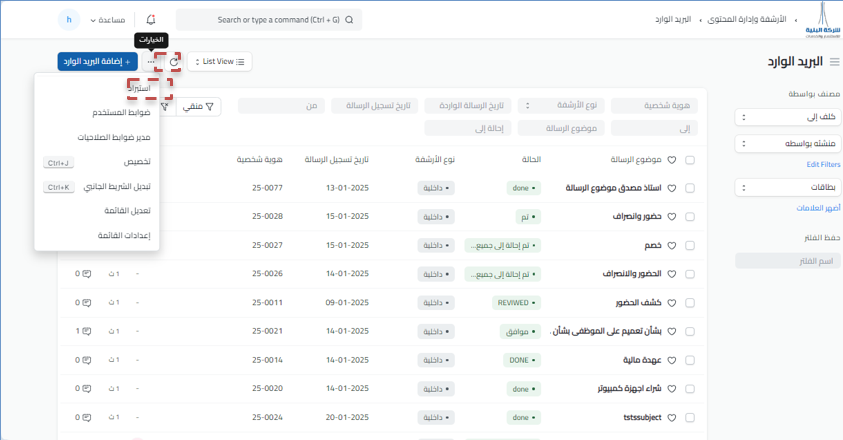The height and width of the screenshot is (440, 843).
Task: Open the 'نوع الأرشفة' filter select
Action: pyautogui.click(x=561, y=105)
